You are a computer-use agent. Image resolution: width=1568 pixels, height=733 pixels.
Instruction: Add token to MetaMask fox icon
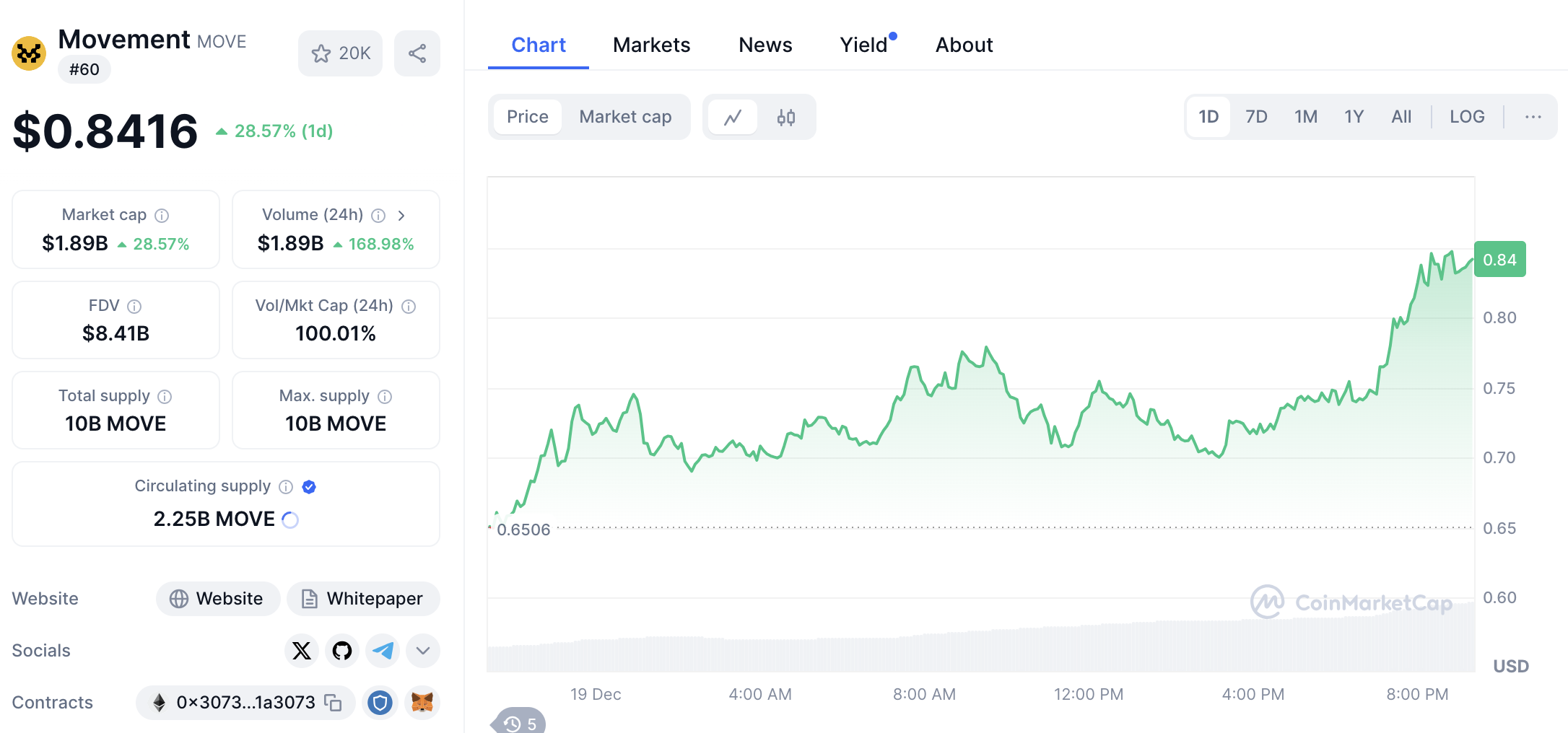422,703
